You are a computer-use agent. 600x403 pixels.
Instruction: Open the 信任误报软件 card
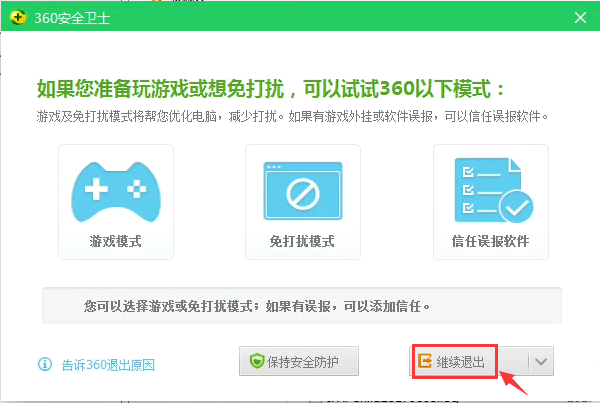click(491, 202)
